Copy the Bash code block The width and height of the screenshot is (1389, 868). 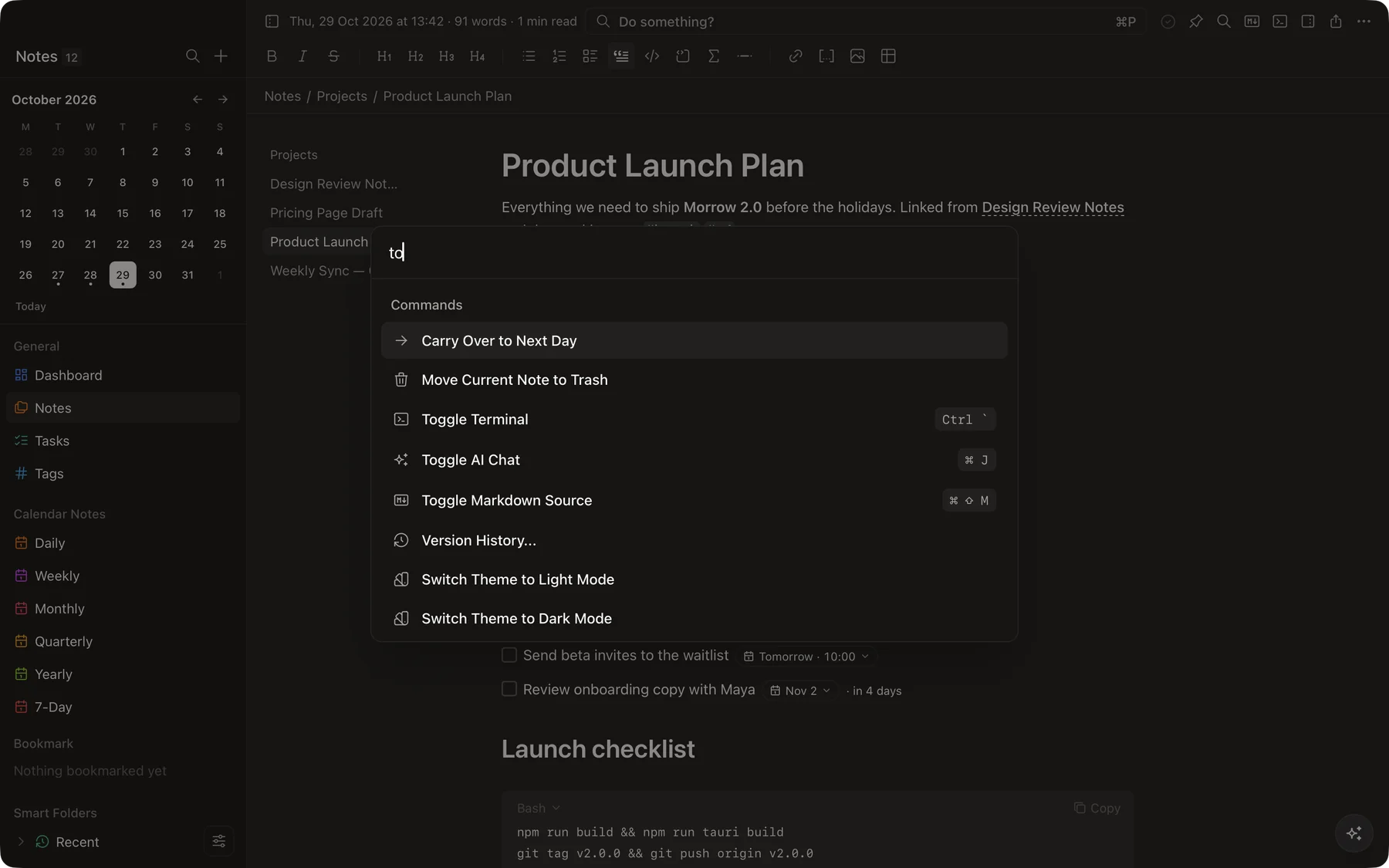(1097, 808)
